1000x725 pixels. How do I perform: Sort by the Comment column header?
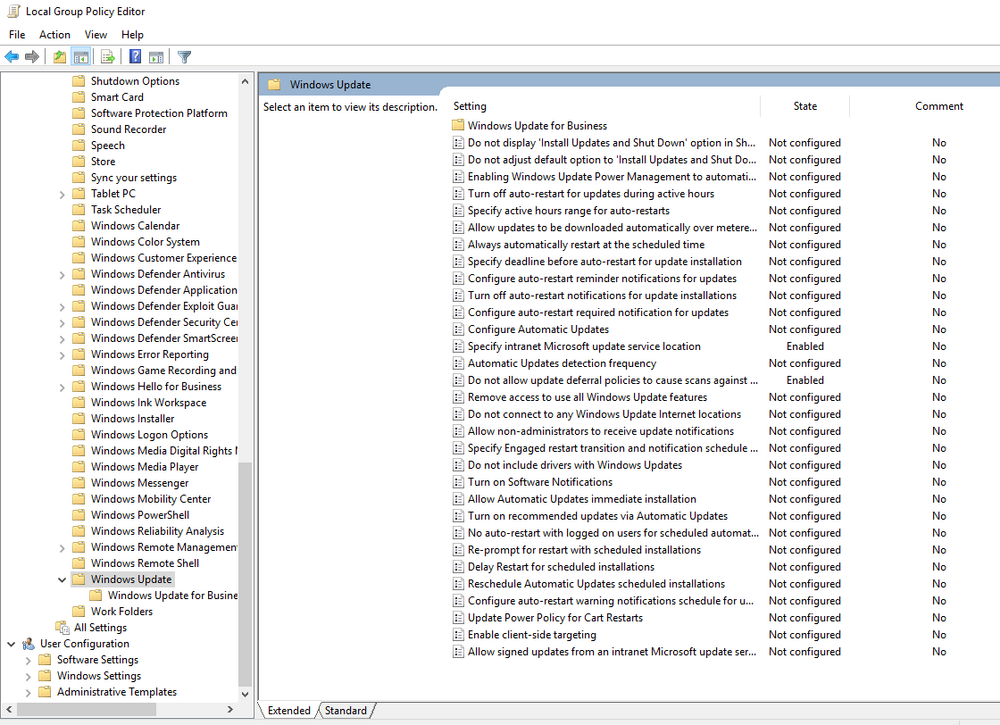(x=939, y=106)
